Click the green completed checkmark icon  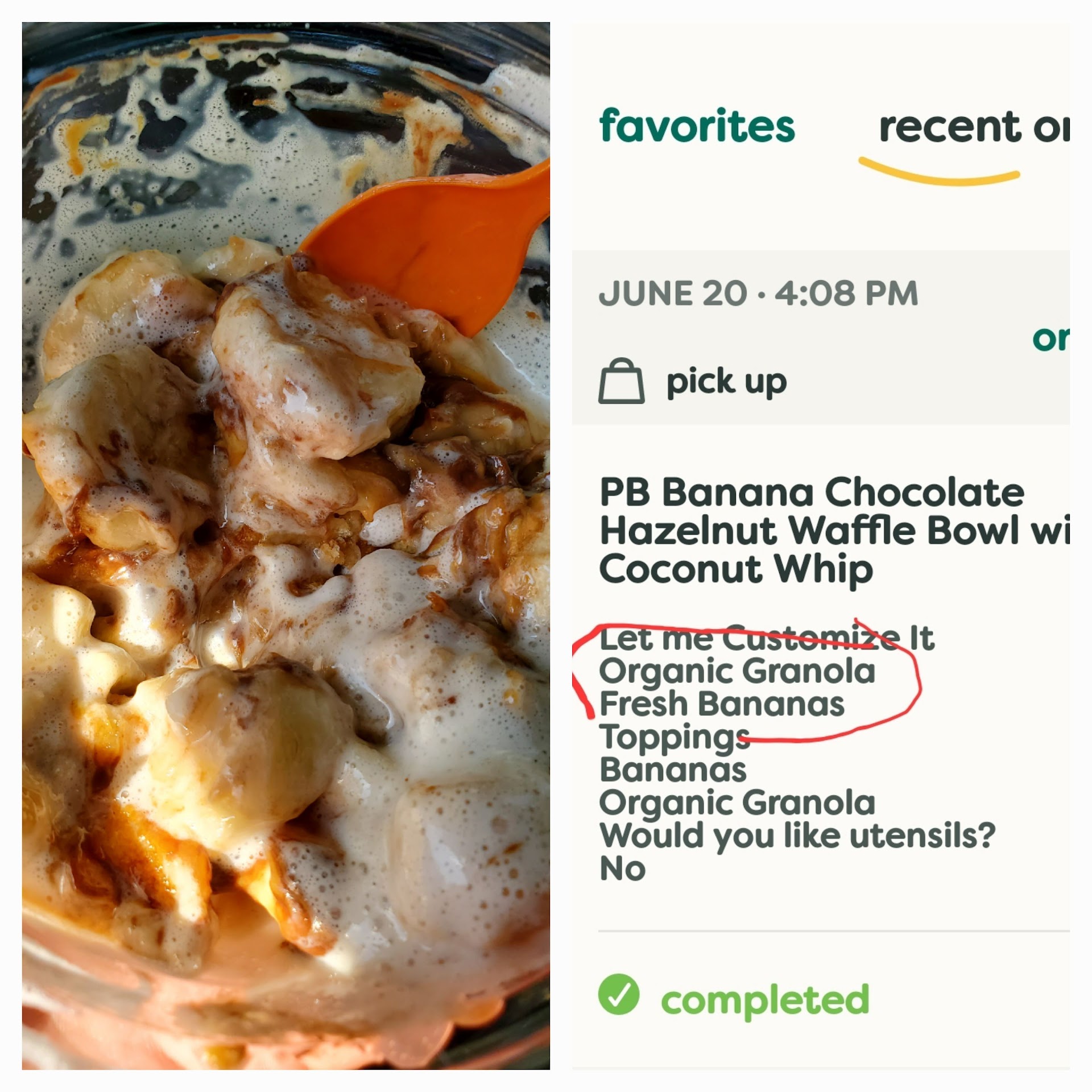[x=619, y=994]
